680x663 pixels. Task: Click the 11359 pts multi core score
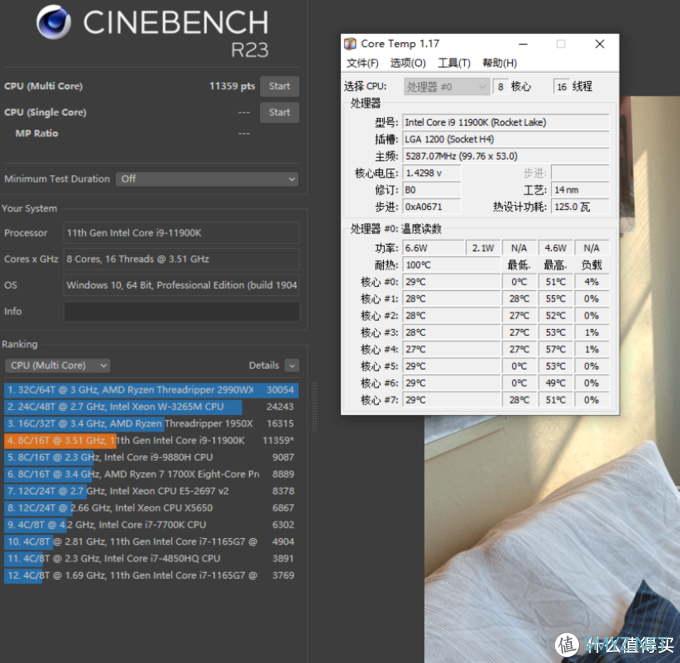pyautogui.click(x=232, y=86)
